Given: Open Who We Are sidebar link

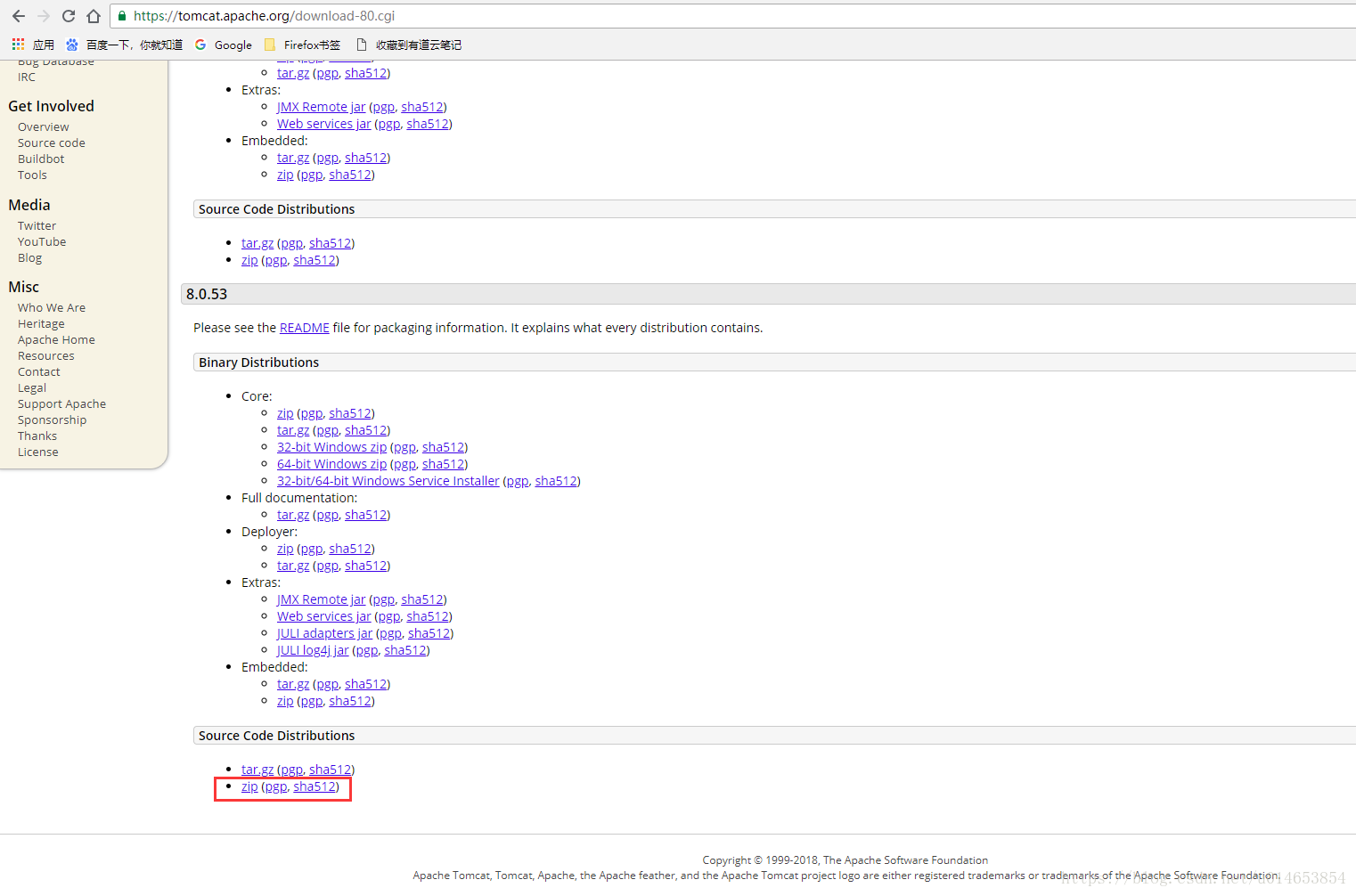Looking at the screenshot, I should tap(52, 308).
